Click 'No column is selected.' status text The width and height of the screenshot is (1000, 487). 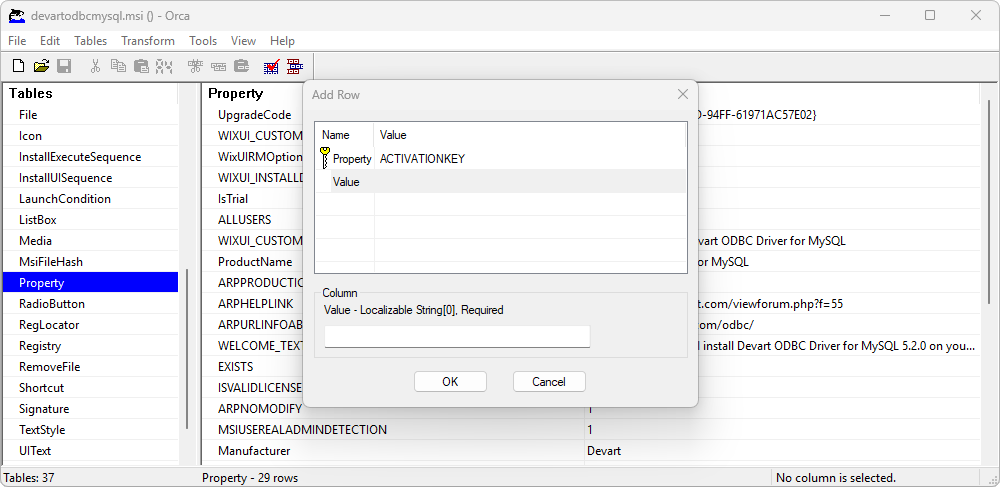tap(836, 478)
